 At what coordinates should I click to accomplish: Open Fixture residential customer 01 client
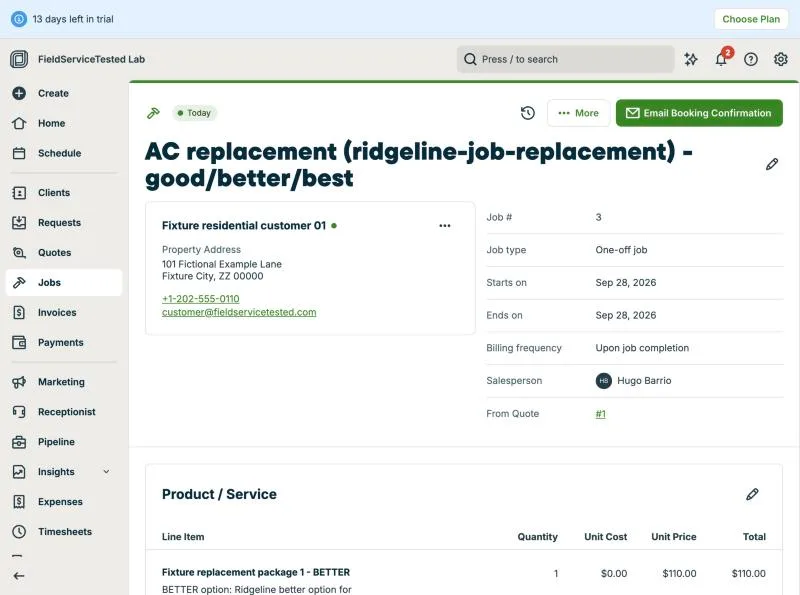[x=244, y=226]
